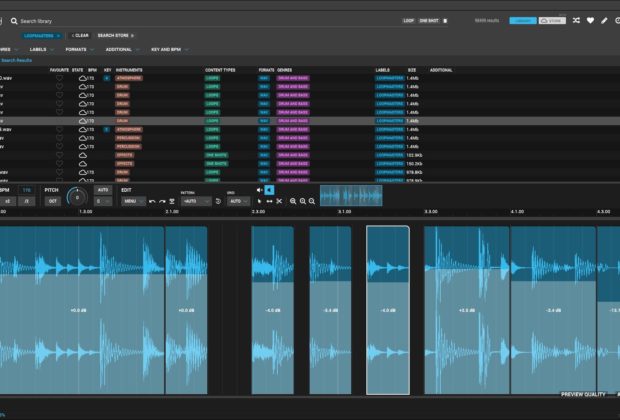Click the zoom in magnifier icon
620x420 pixels.
293,201
